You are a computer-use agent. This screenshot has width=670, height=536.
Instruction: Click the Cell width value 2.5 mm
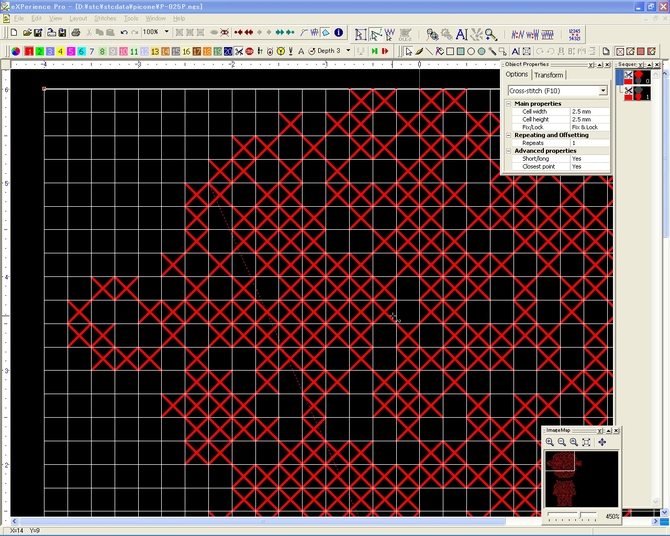point(590,112)
